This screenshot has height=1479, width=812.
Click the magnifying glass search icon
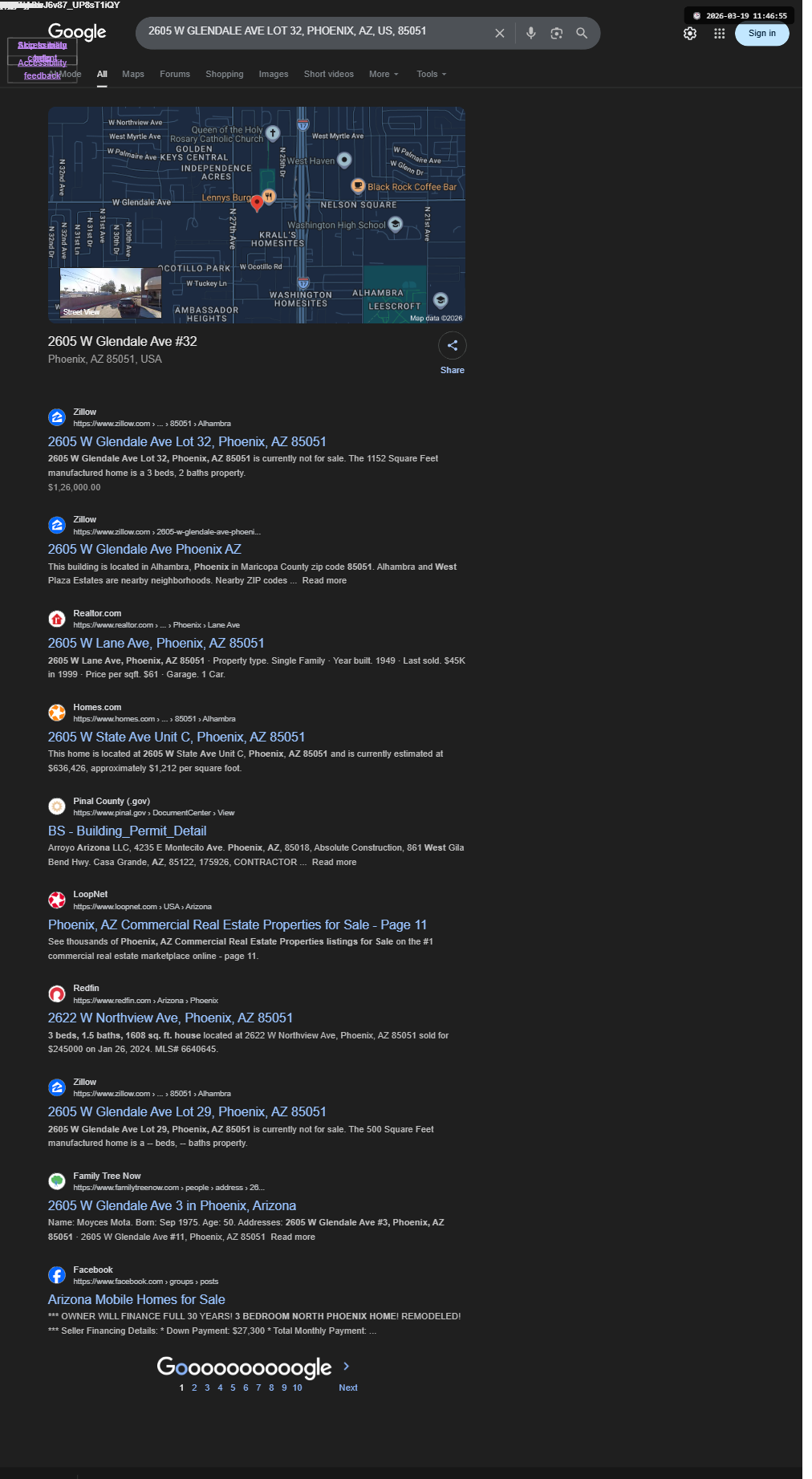pos(582,34)
